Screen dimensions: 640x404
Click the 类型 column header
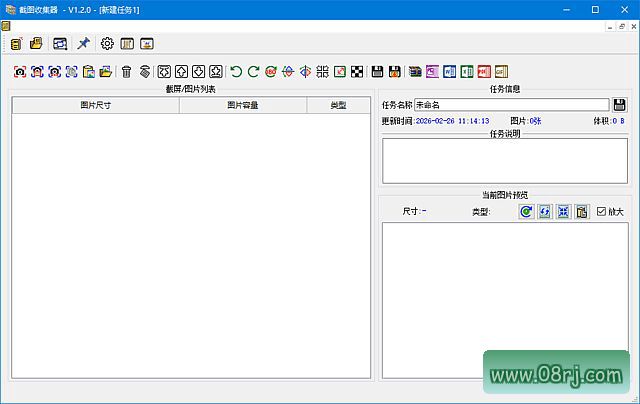click(337, 105)
